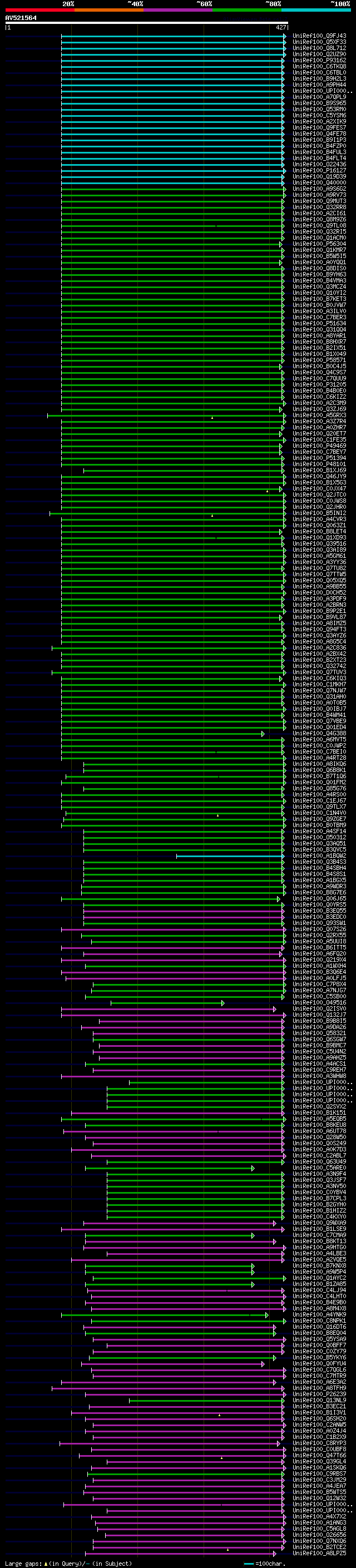Viewport: 356px width, 1568px height.
Task: Select label UniRef100_Q3AQ51
Action: [319, 843]
